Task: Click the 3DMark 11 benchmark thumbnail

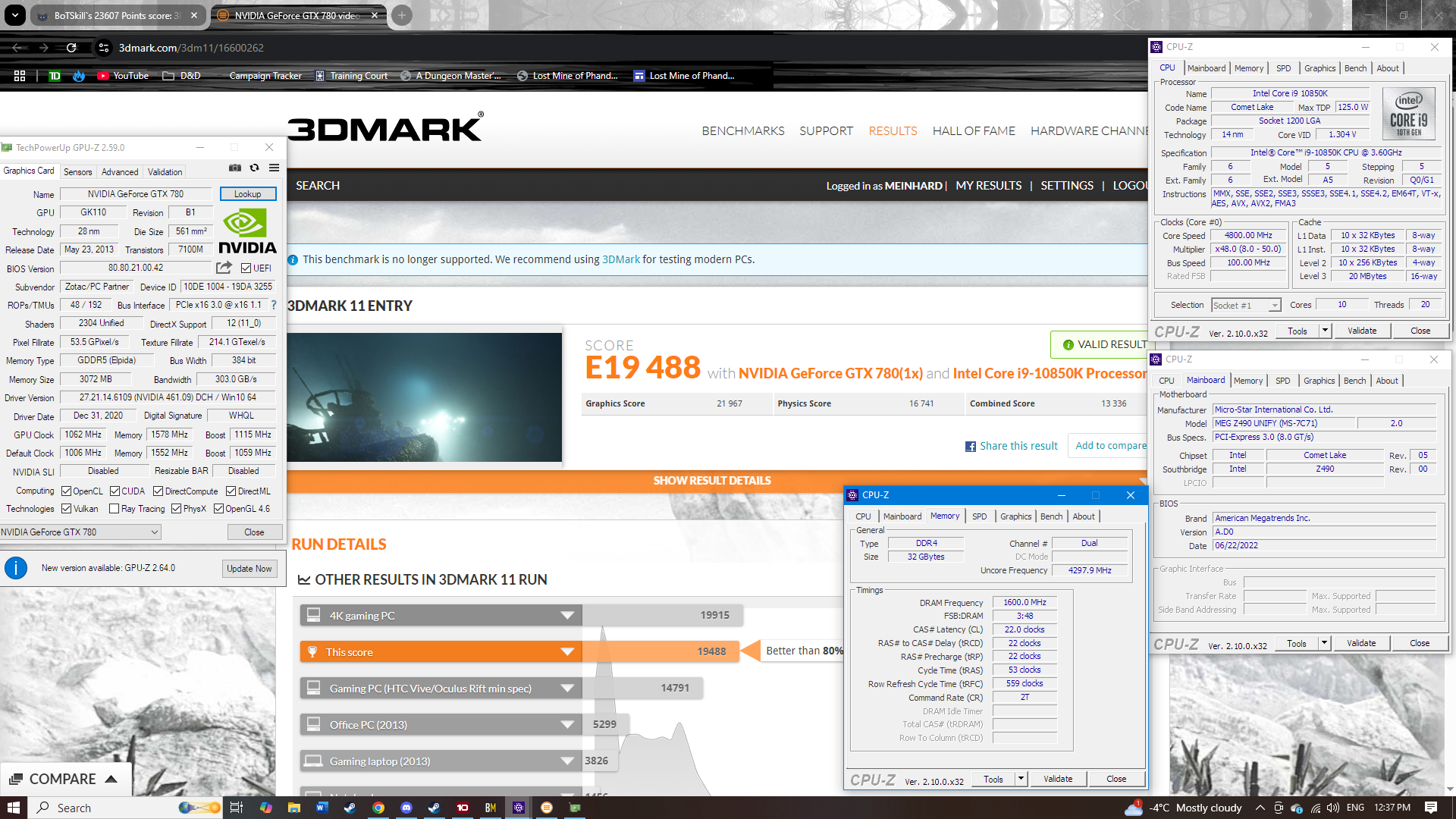Action: (x=425, y=397)
